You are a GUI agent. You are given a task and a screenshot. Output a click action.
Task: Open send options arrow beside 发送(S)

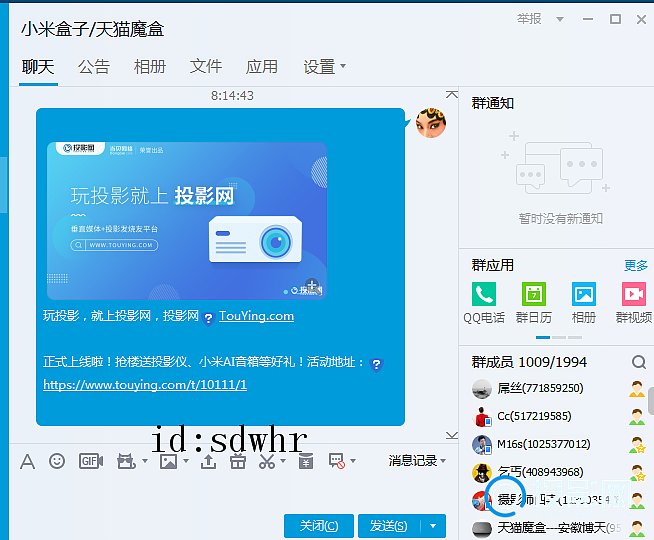click(x=433, y=526)
